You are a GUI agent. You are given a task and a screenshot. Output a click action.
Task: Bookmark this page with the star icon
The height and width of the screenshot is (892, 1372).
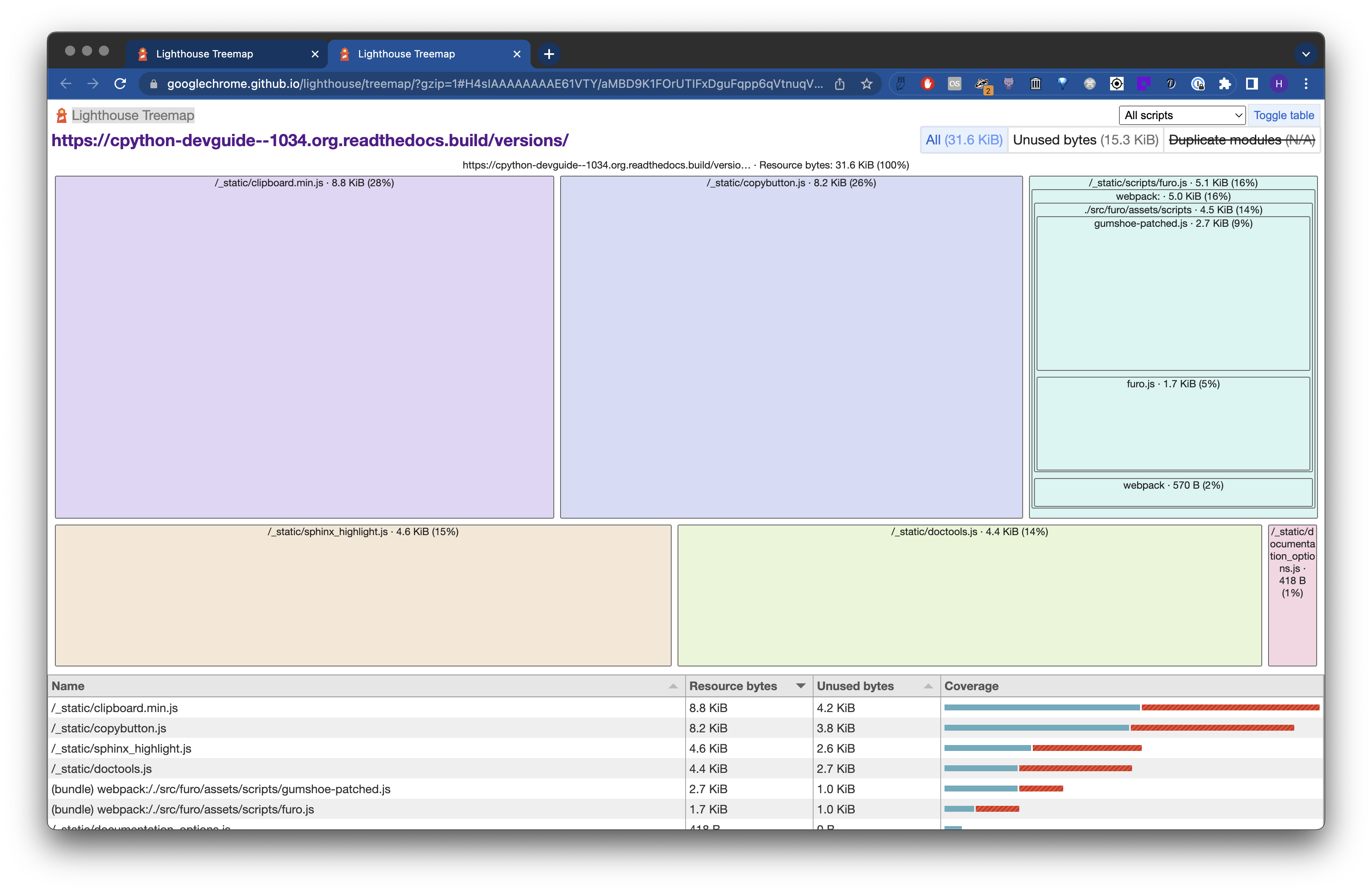point(866,84)
